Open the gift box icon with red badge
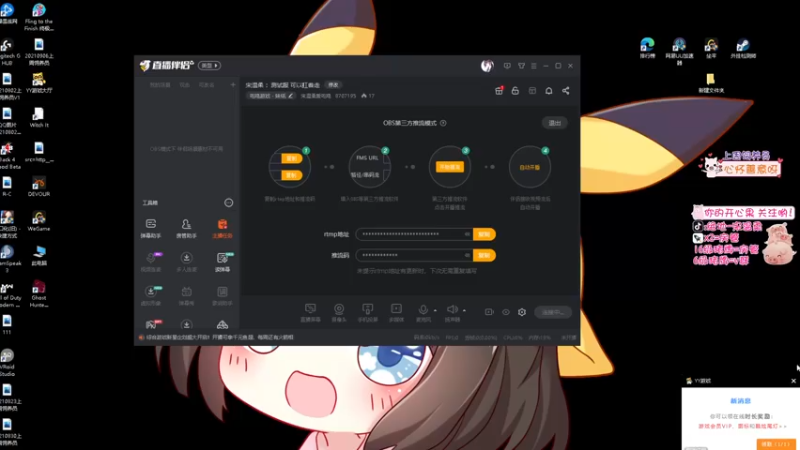Screen dimensions: 800x450 (x=499, y=91)
